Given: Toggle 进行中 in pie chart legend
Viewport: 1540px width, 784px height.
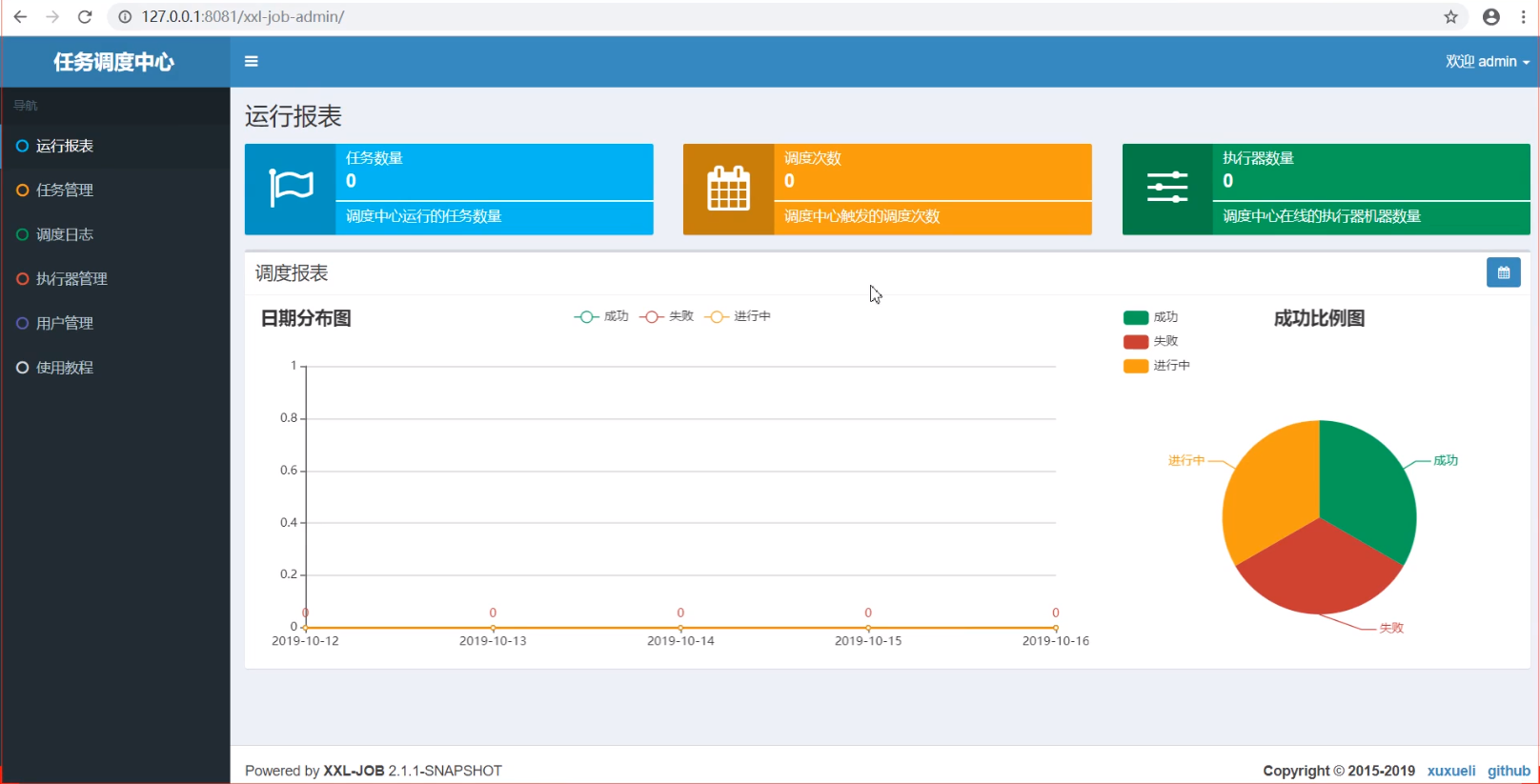Looking at the screenshot, I should (x=1157, y=366).
